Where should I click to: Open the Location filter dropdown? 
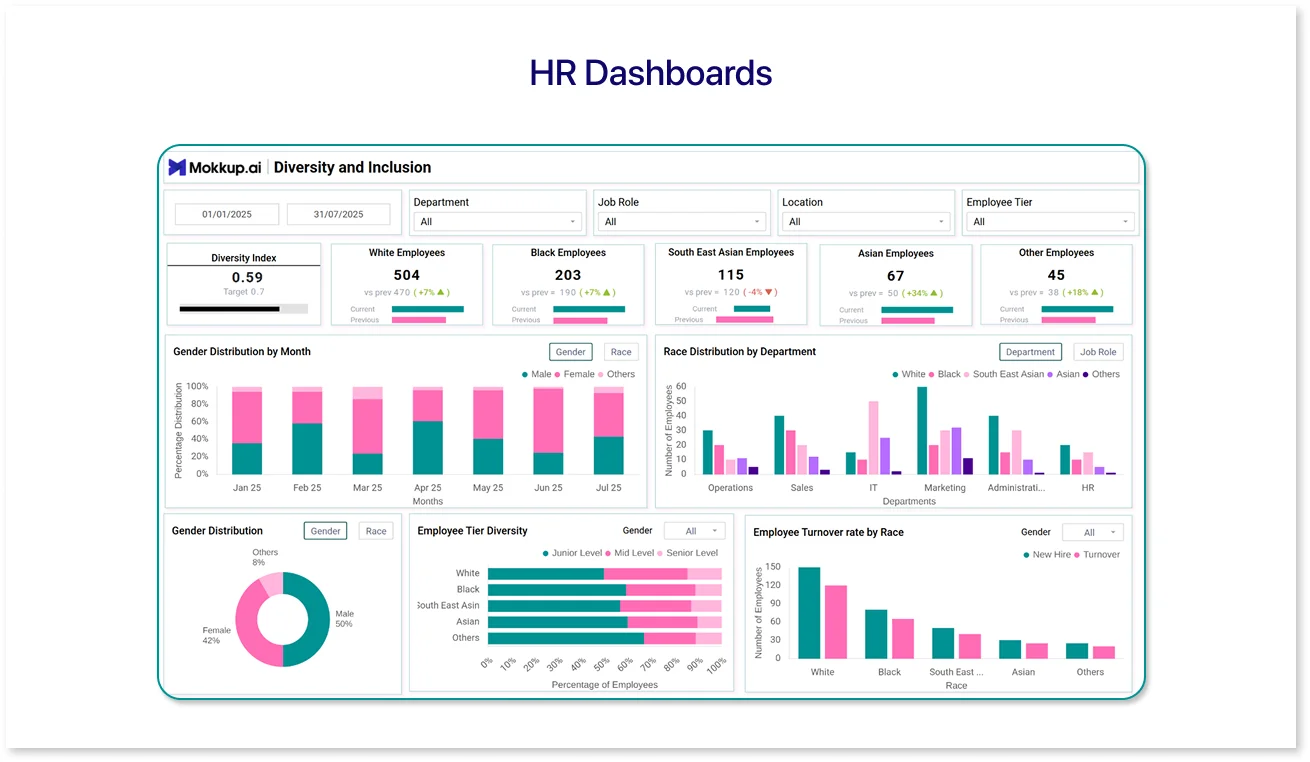tap(866, 222)
